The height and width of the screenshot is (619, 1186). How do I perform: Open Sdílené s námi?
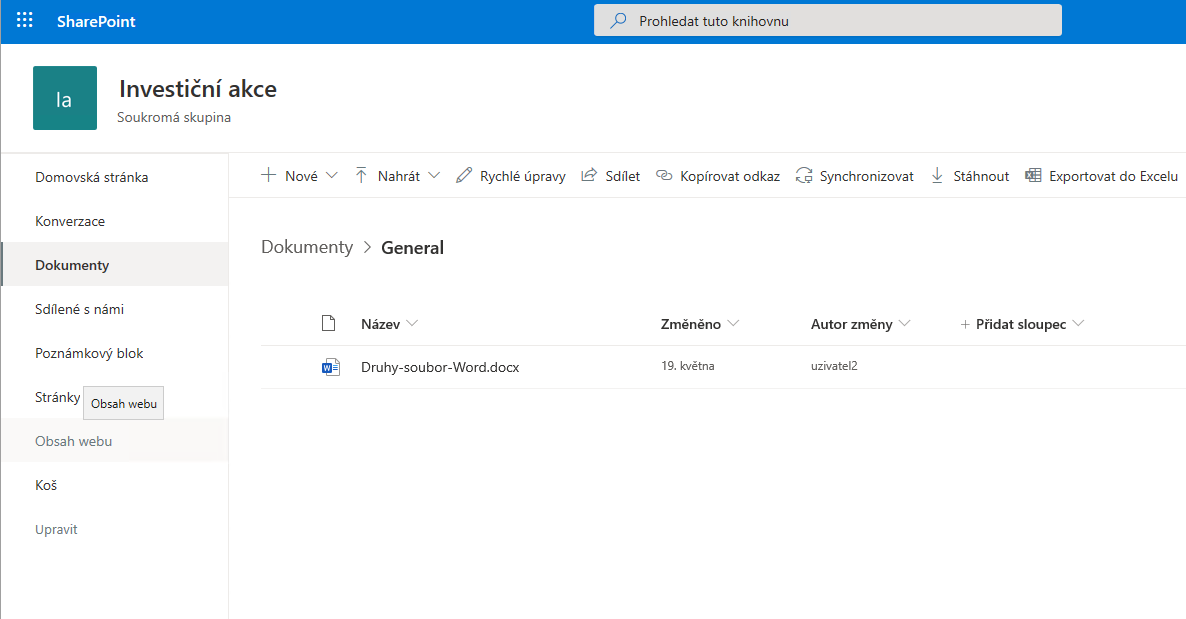[x=79, y=309]
